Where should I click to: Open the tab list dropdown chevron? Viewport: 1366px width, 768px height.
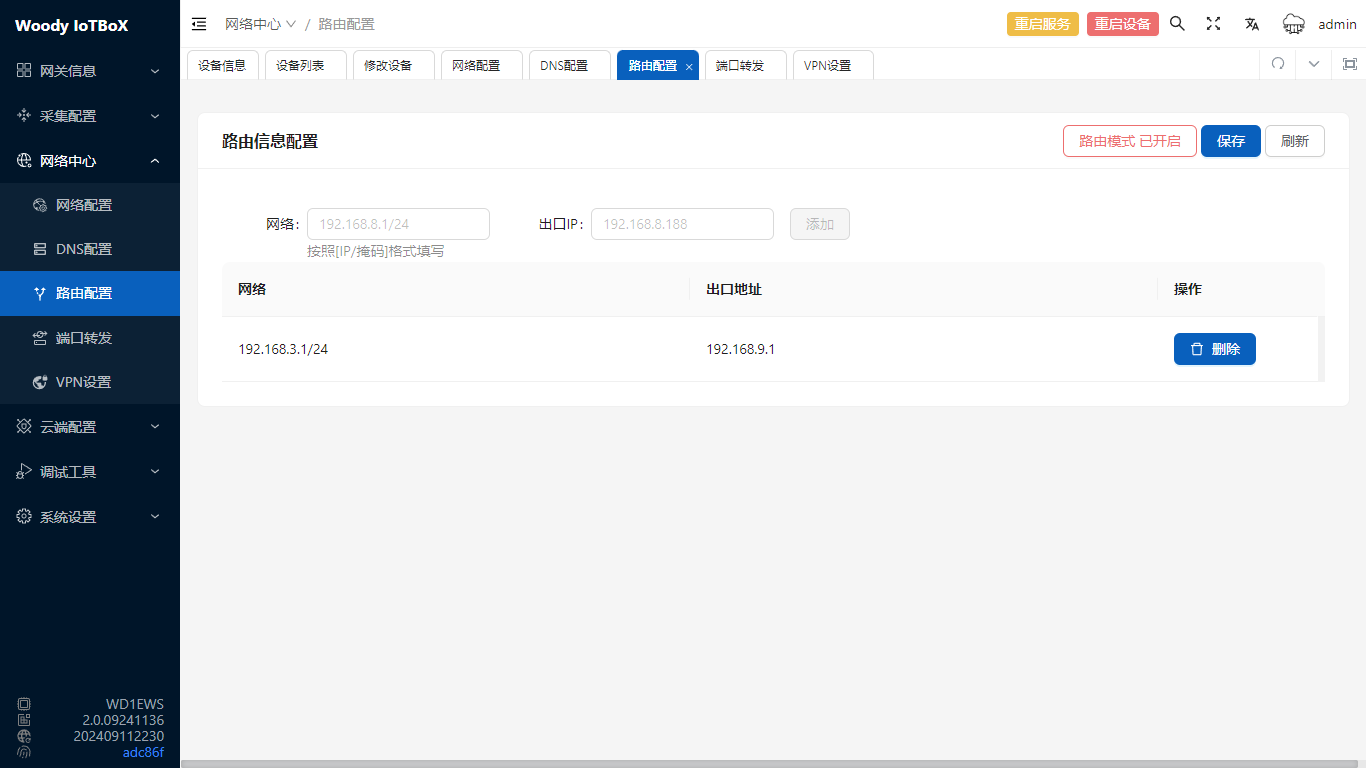pos(1313,64)
